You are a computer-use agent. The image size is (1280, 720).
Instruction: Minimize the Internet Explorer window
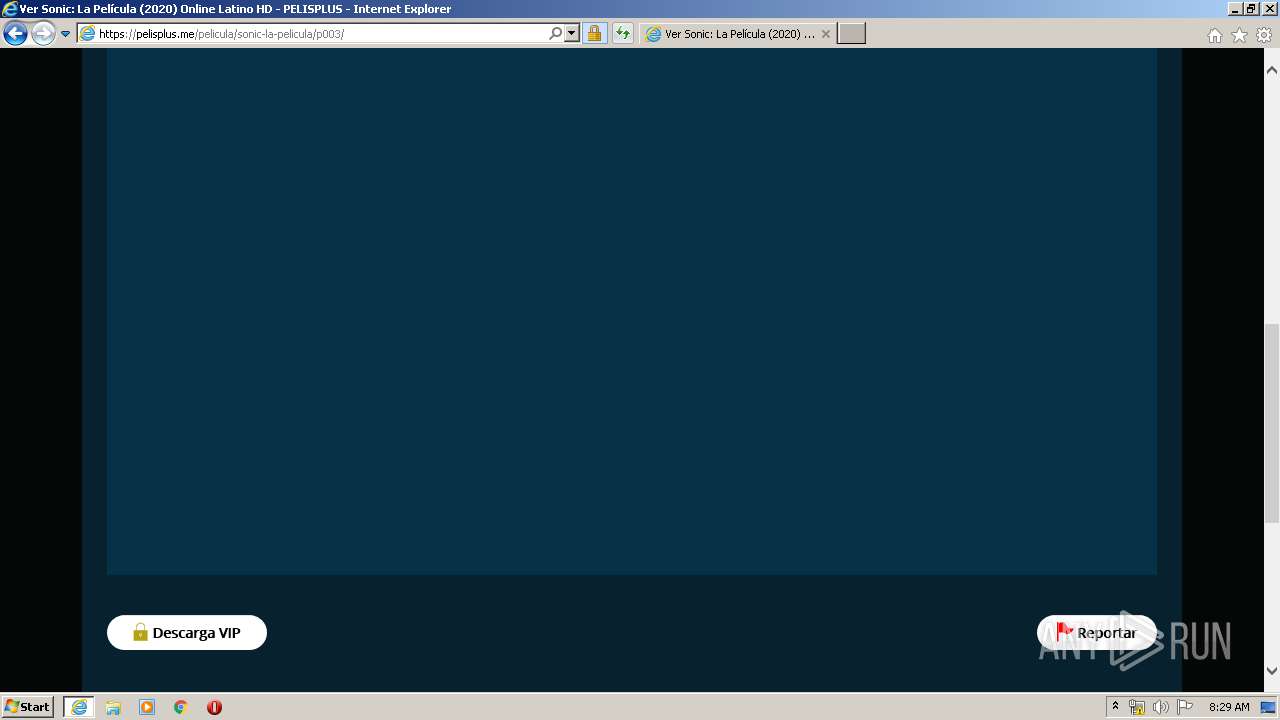[x=1235, y=8]
